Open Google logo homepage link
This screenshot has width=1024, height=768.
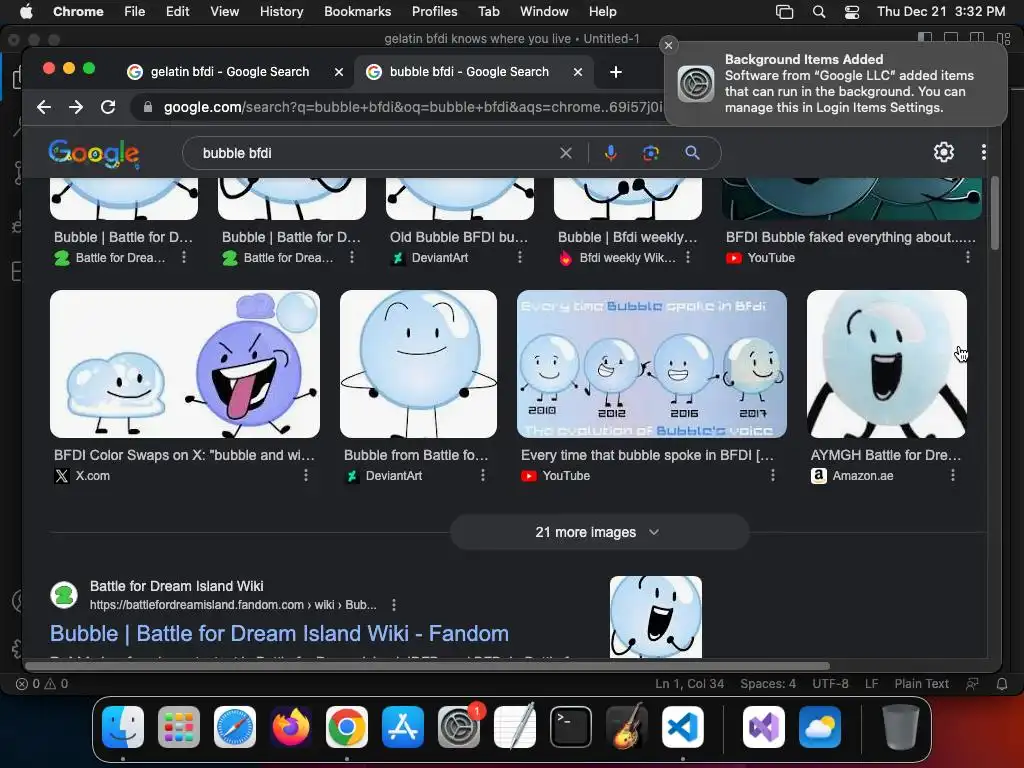[94, 153]
